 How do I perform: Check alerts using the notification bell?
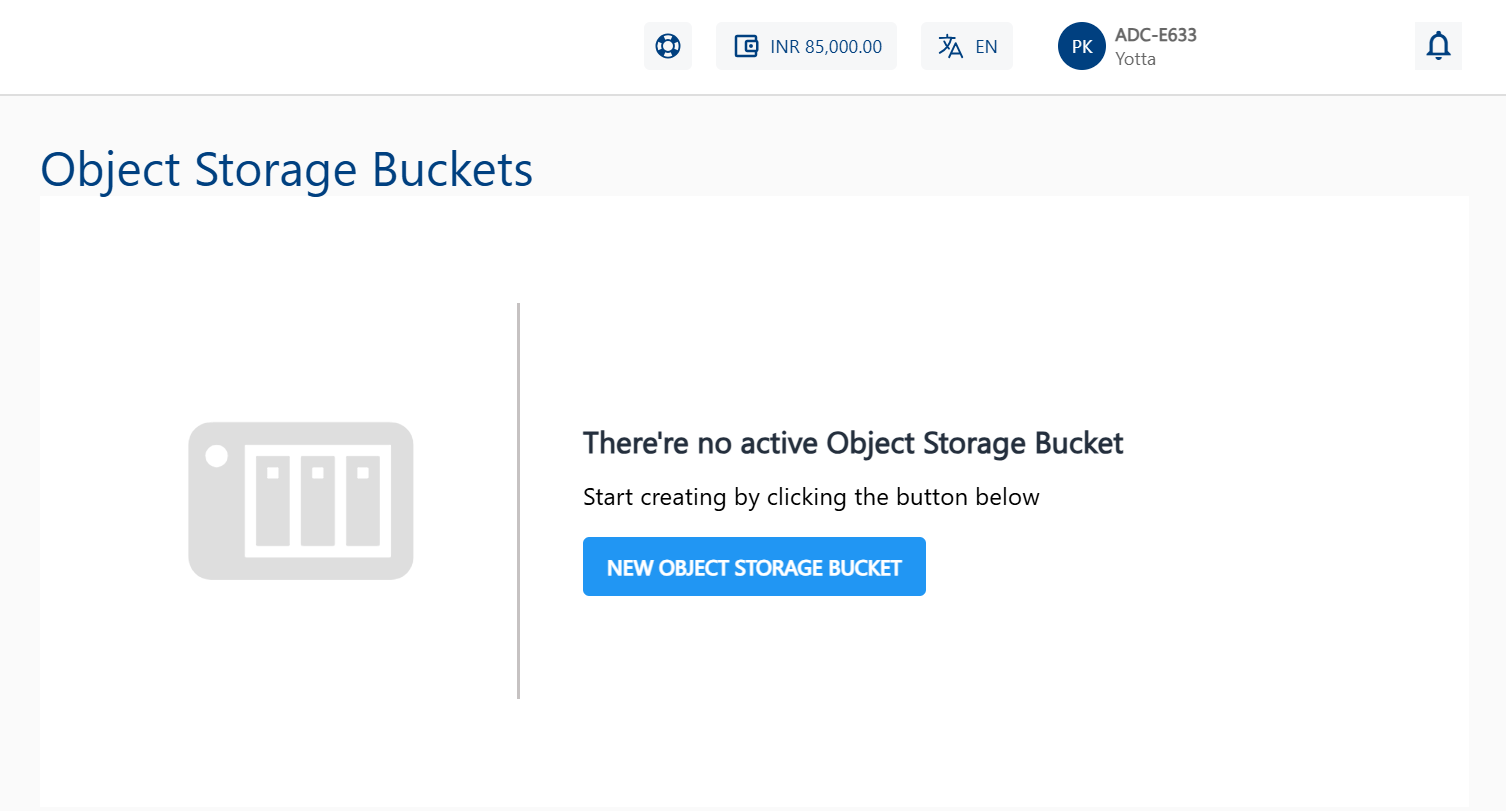click(x=1438, y=45)
